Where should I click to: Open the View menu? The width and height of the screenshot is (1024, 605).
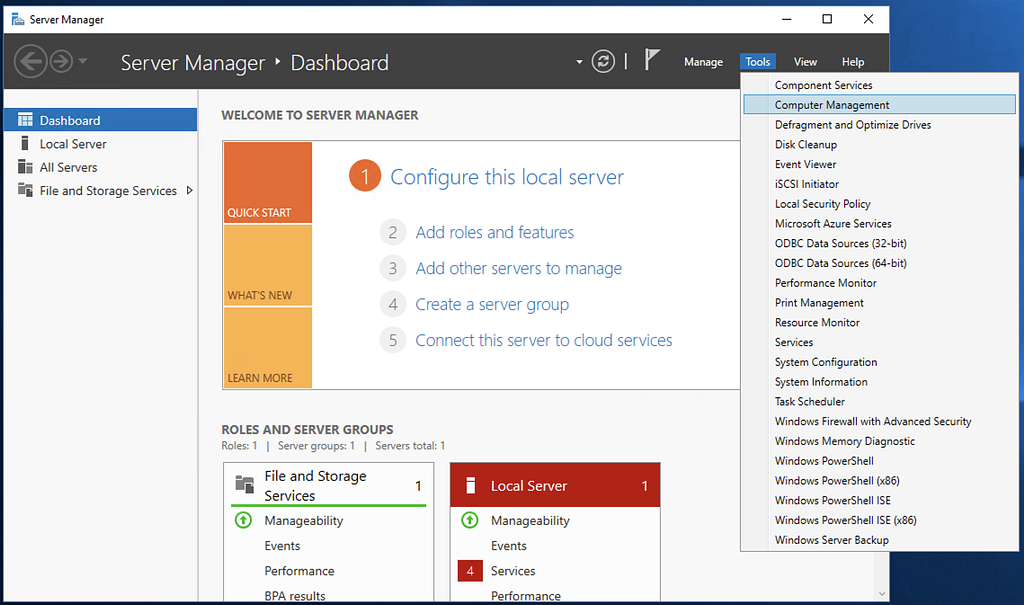[x=805, y=62]
